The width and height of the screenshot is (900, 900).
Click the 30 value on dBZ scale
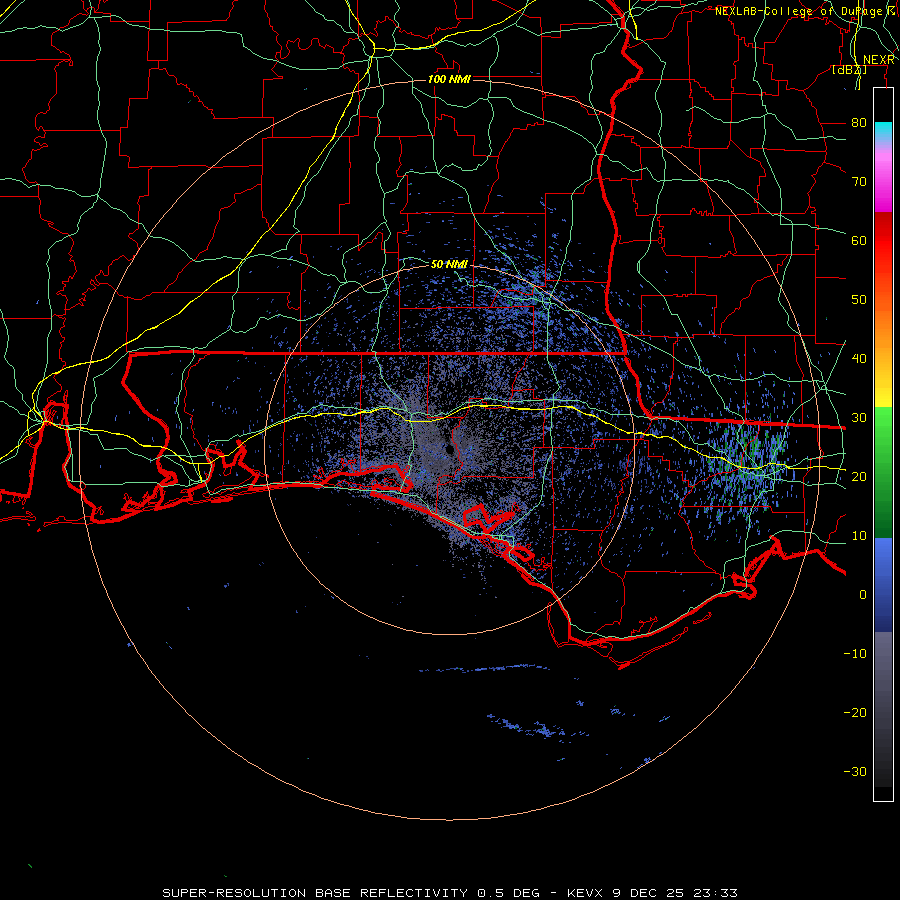point(859,417)
